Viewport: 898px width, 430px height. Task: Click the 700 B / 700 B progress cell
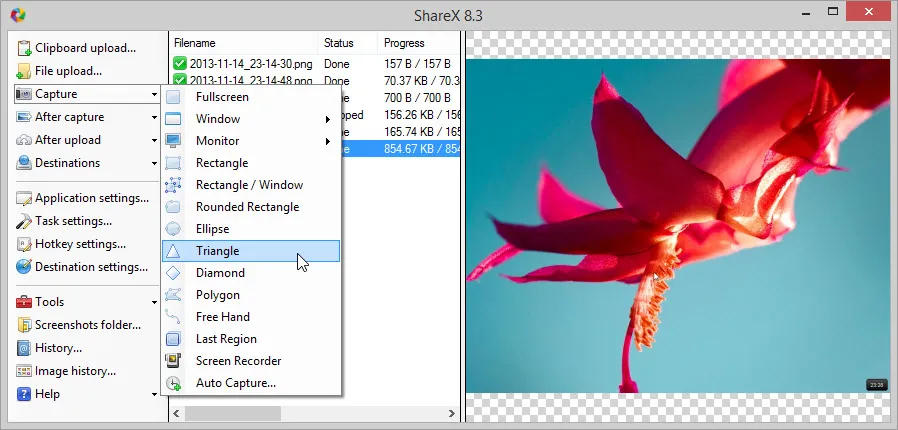417,98
